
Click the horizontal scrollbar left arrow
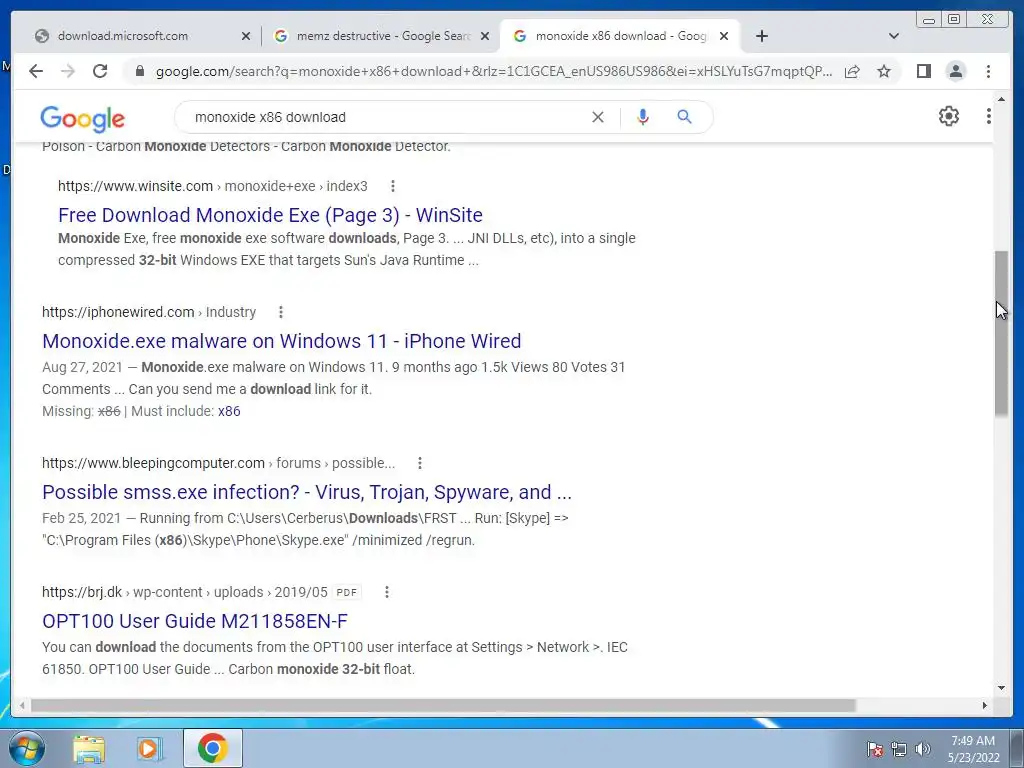22,705
